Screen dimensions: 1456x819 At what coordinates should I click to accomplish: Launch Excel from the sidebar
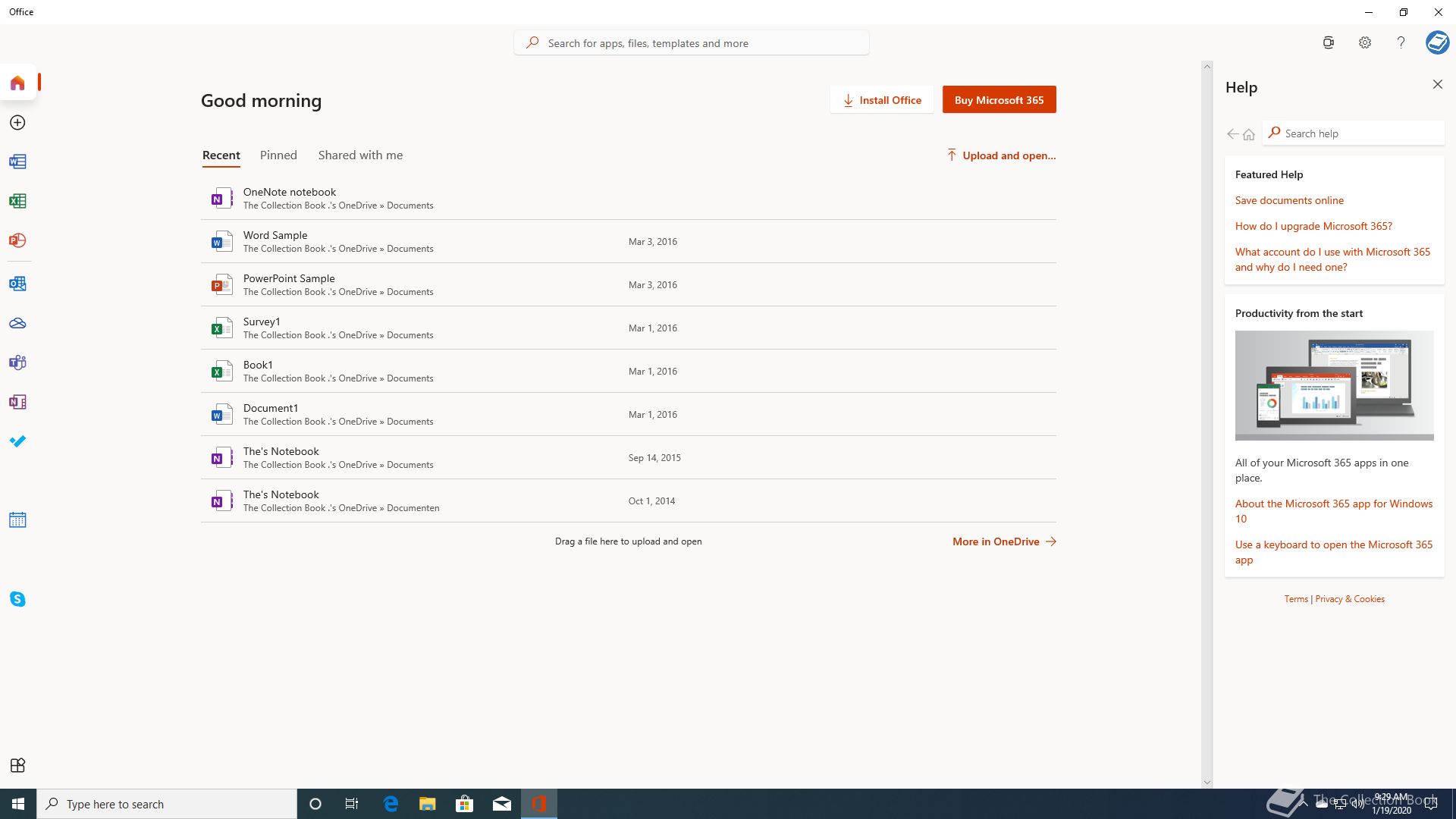tap(17, 201)
